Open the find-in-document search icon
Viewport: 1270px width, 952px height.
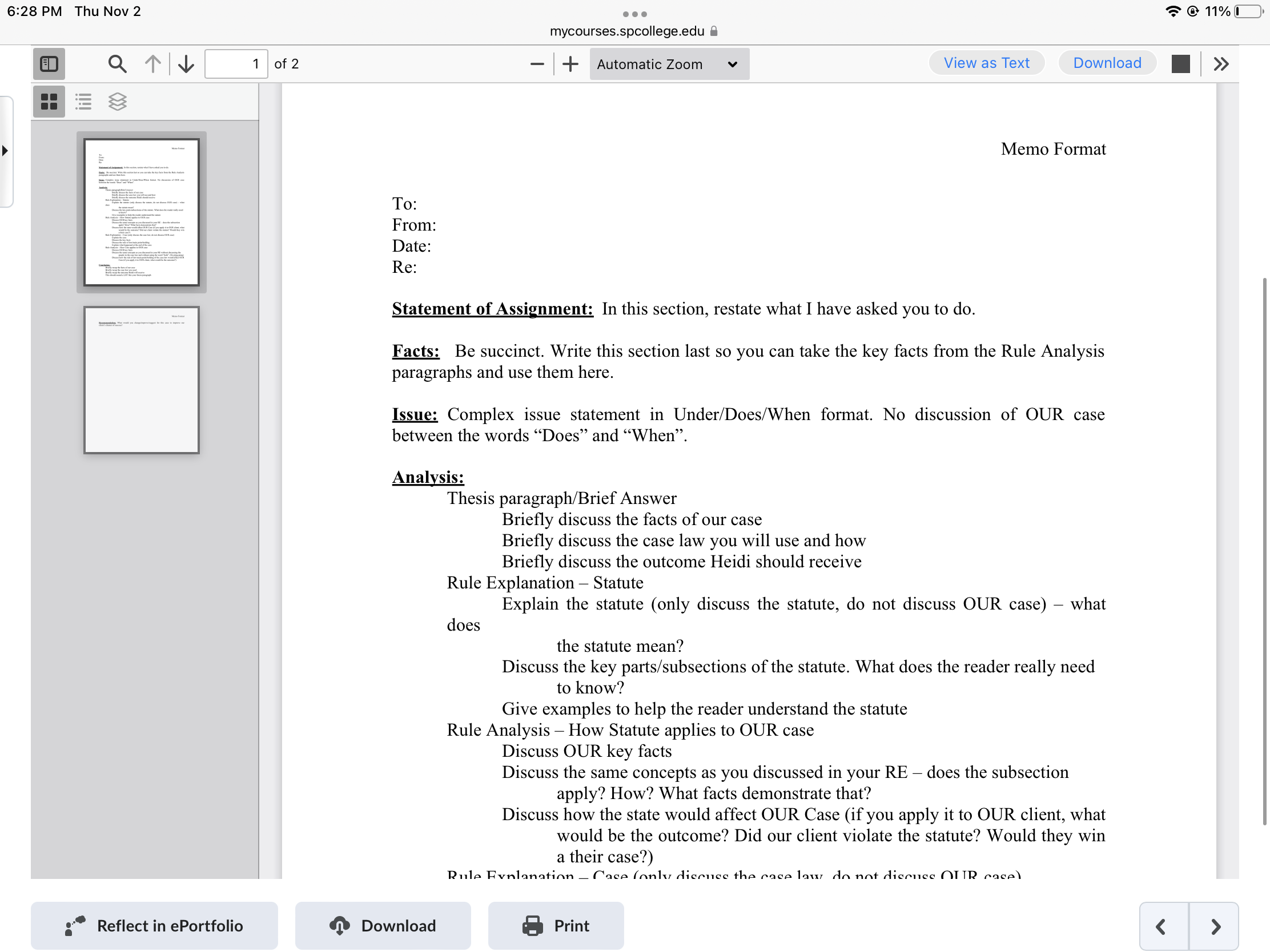(117, 64)
